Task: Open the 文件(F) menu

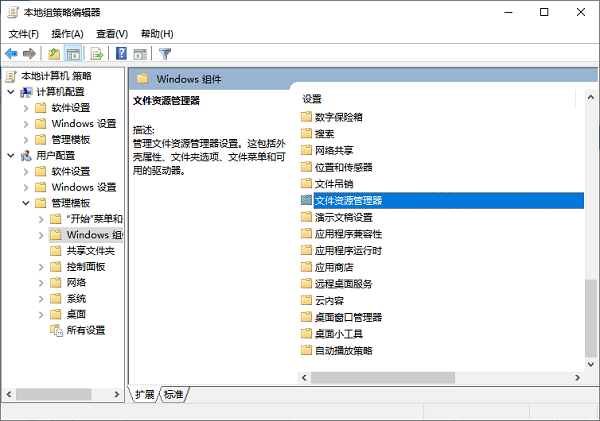Action: point(24,34)
